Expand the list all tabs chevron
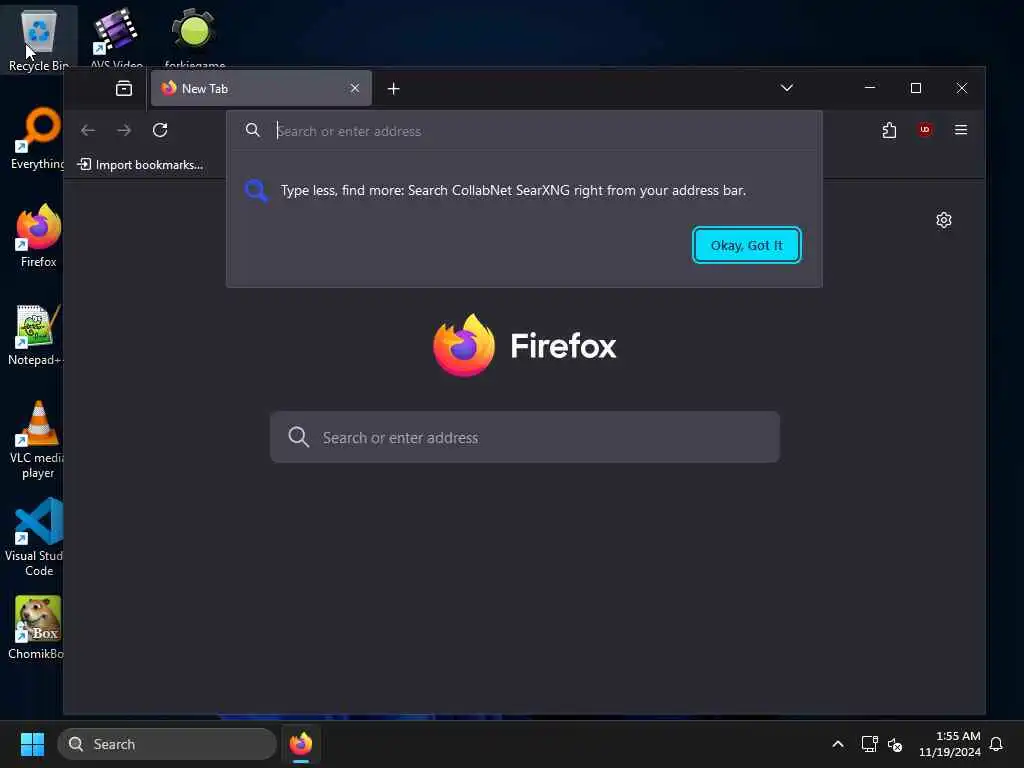 click(787, 88)
